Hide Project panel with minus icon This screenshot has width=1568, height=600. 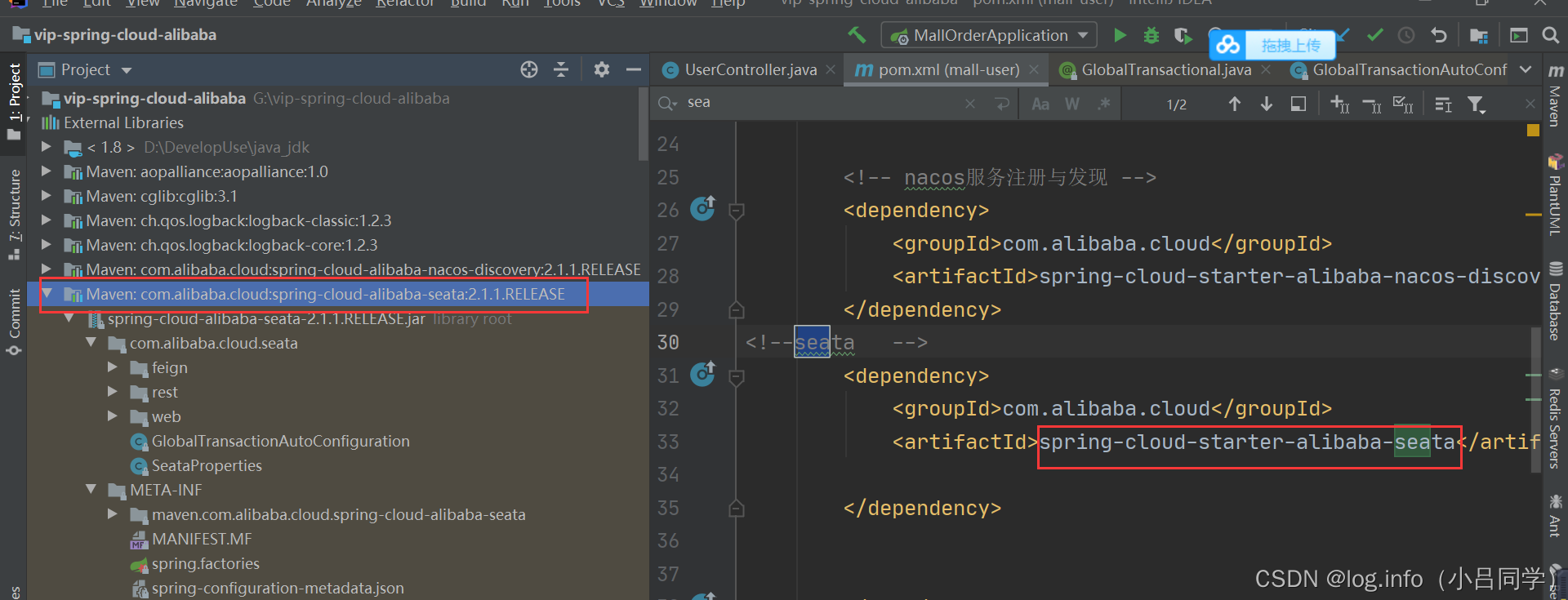coord(633,69)
